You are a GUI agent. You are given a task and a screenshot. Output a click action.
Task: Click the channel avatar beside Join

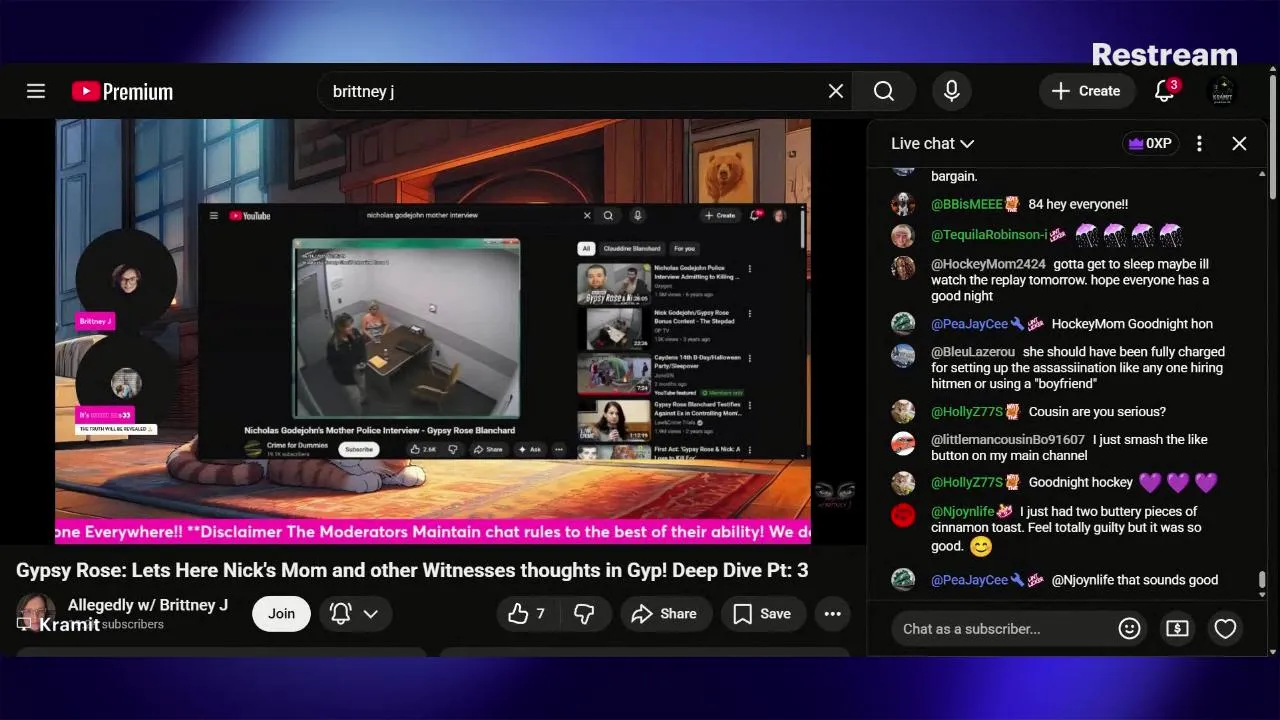tap(36, 612)
